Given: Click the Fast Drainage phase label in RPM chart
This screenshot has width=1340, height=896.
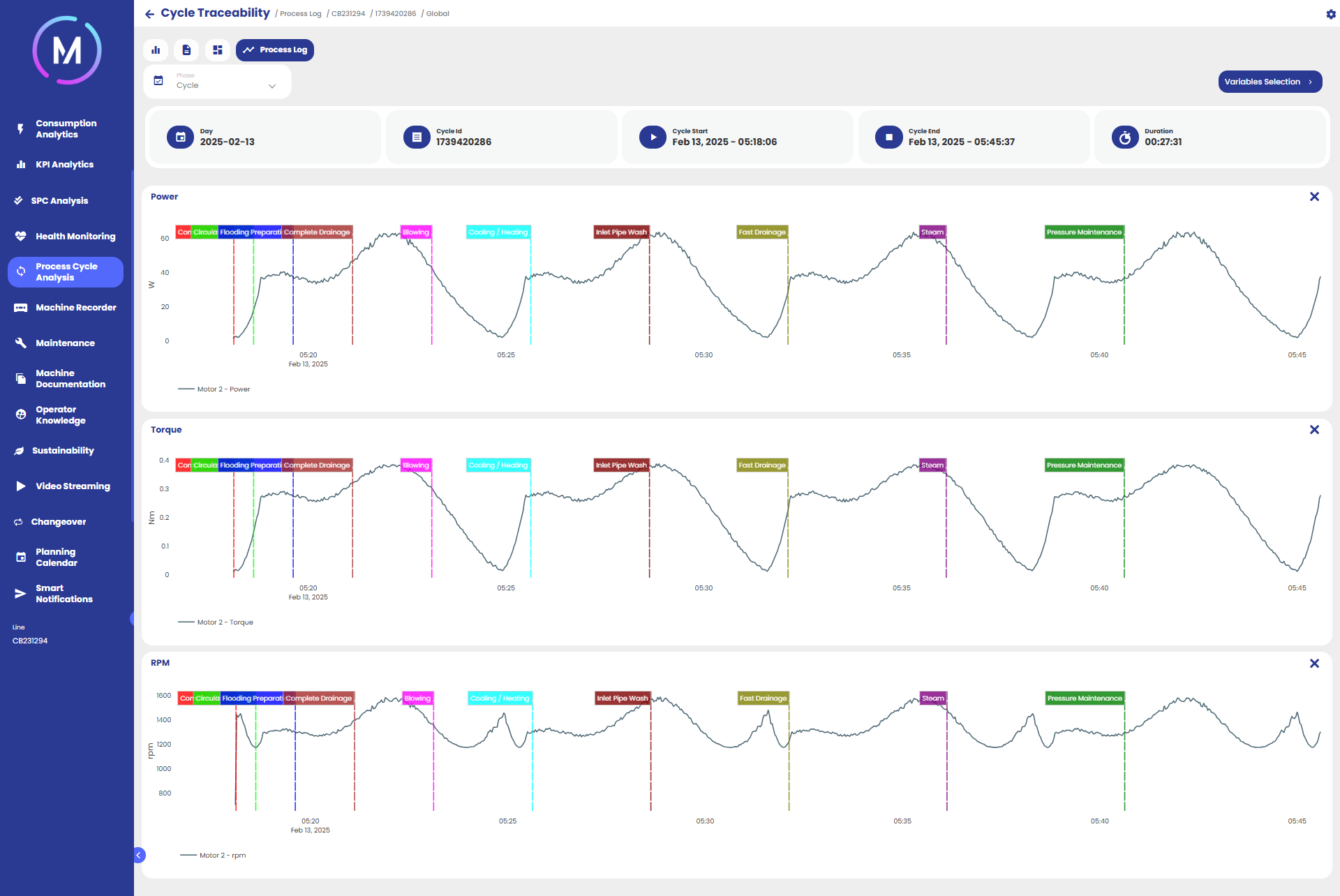Looking at the screenshot, I should (763, 699).
